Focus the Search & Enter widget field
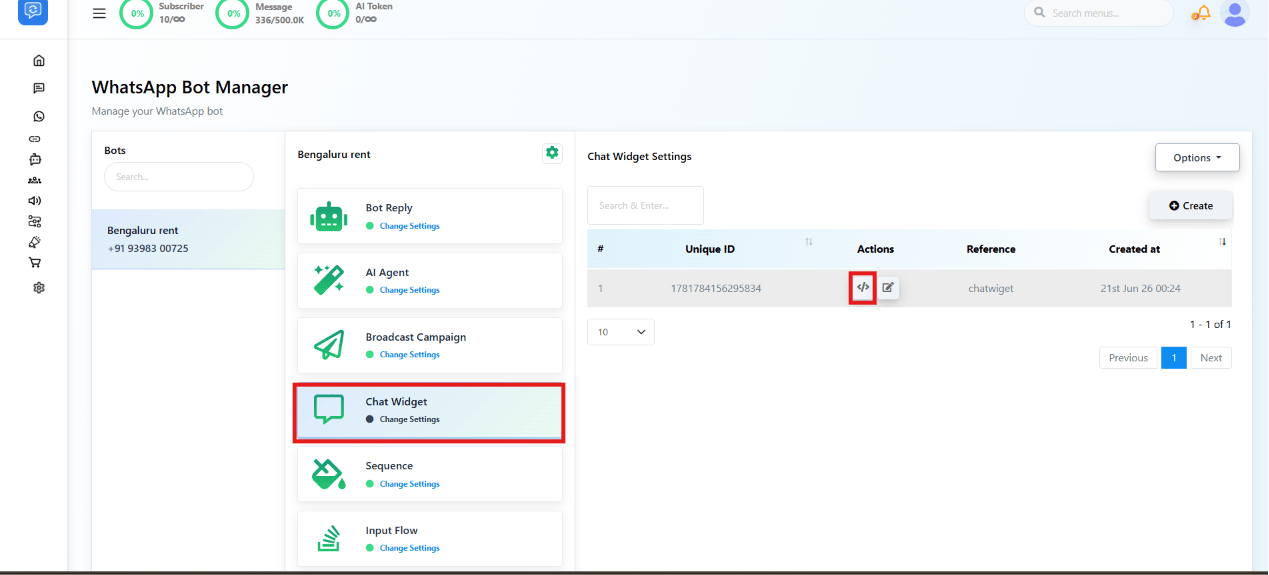The height and width of the screenshot is (575, 1269). (x=645, y=206)
